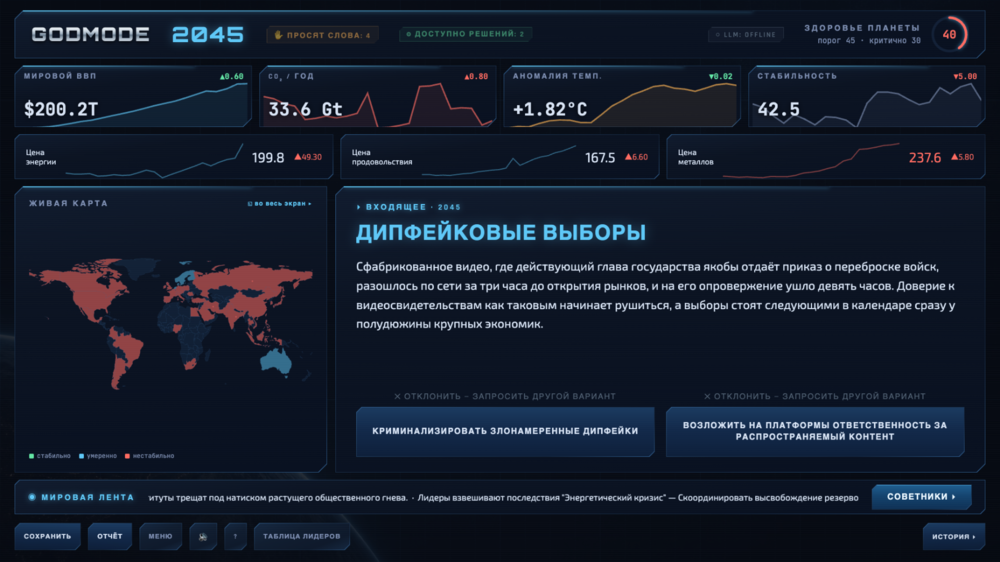1000x562 pixels.
Task: Open the Аномалия темп. +1.82°C card
Action: [x=622, y=96]
